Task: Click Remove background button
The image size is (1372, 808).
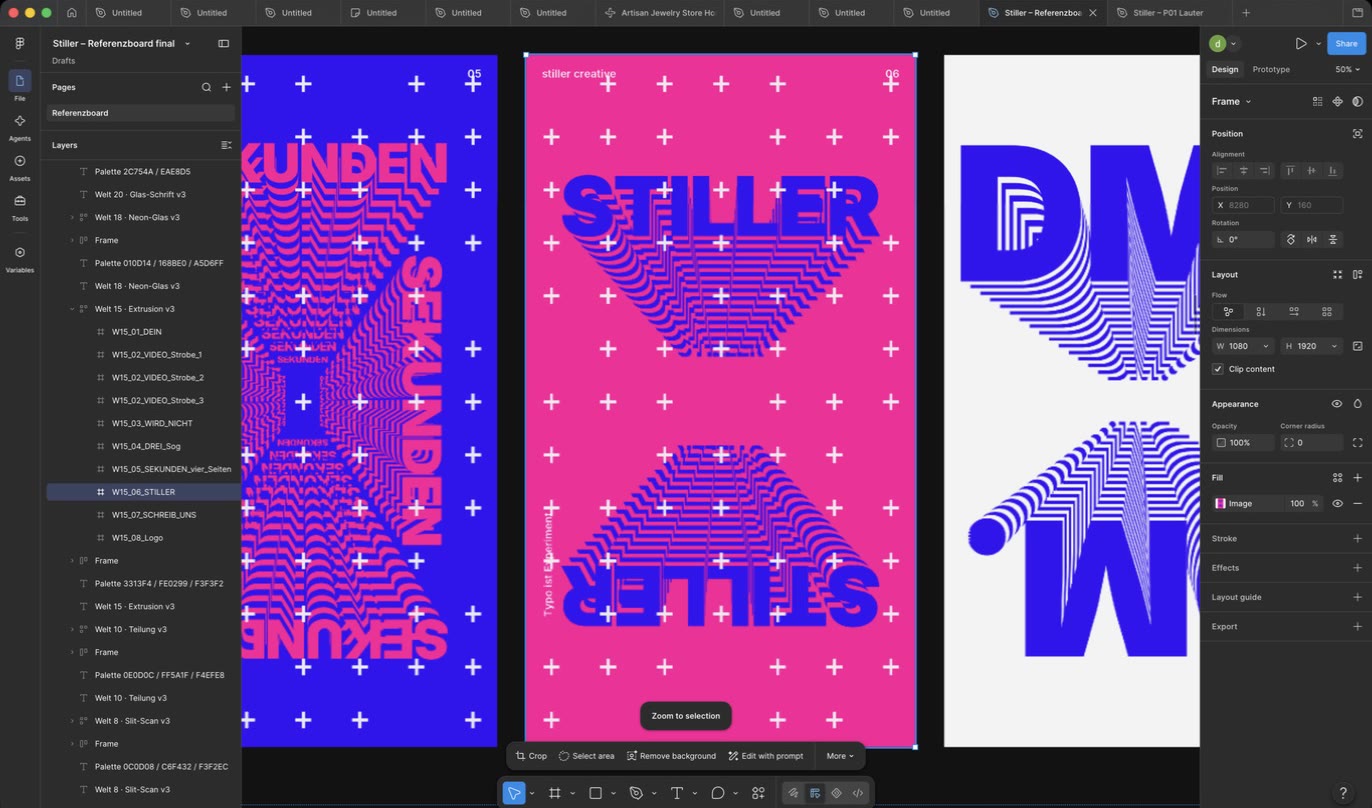Action: (x=671, y=756)
